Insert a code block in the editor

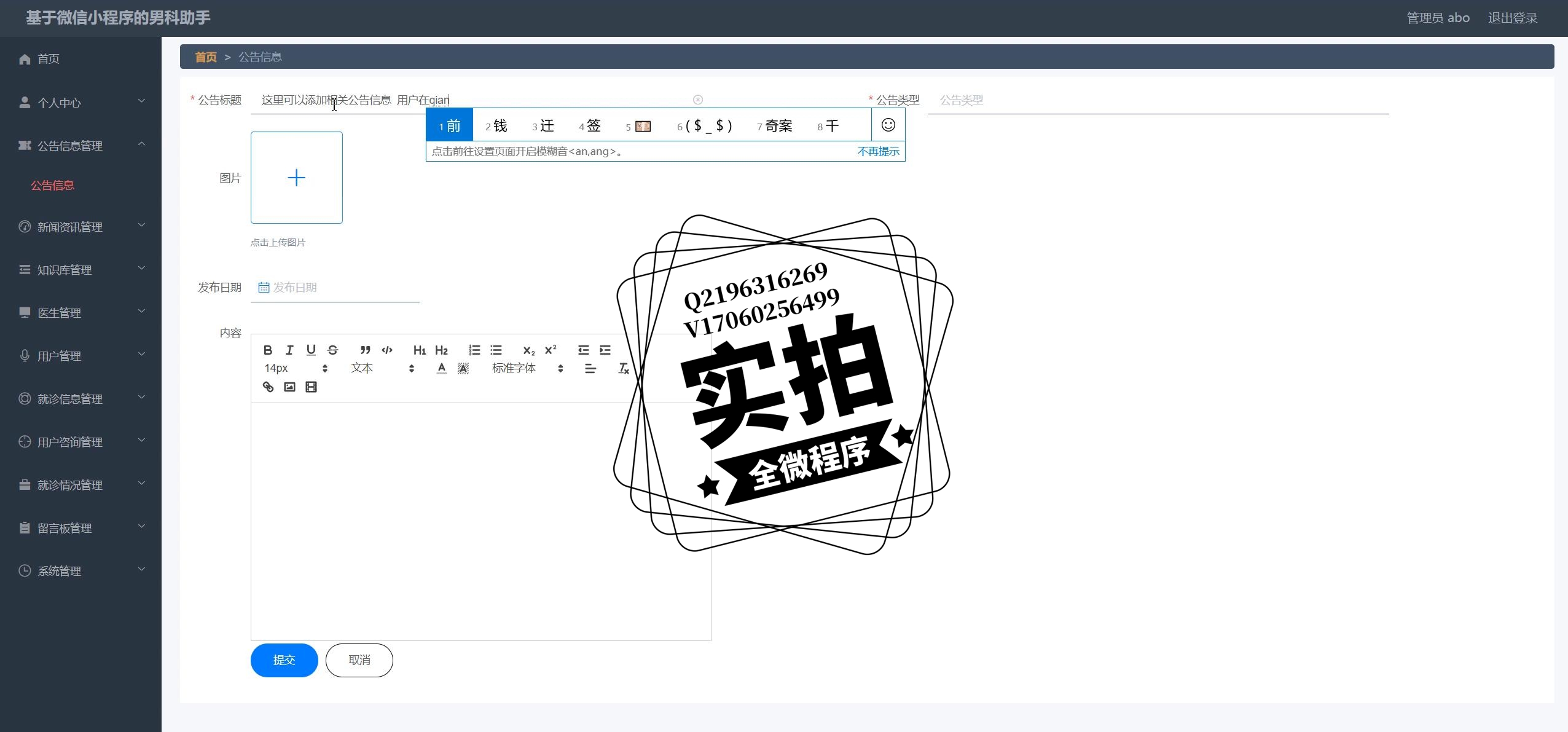tap(387, 350)
